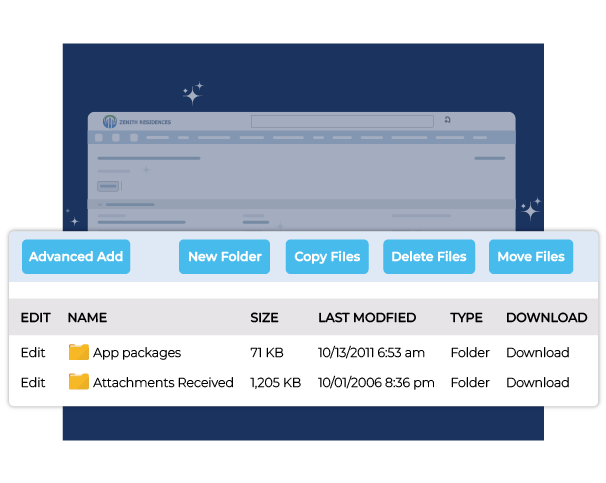The height and width of the screenshot is (483, 606).
Task: Sort by the SIZE column header
Action: click(264, 318)
